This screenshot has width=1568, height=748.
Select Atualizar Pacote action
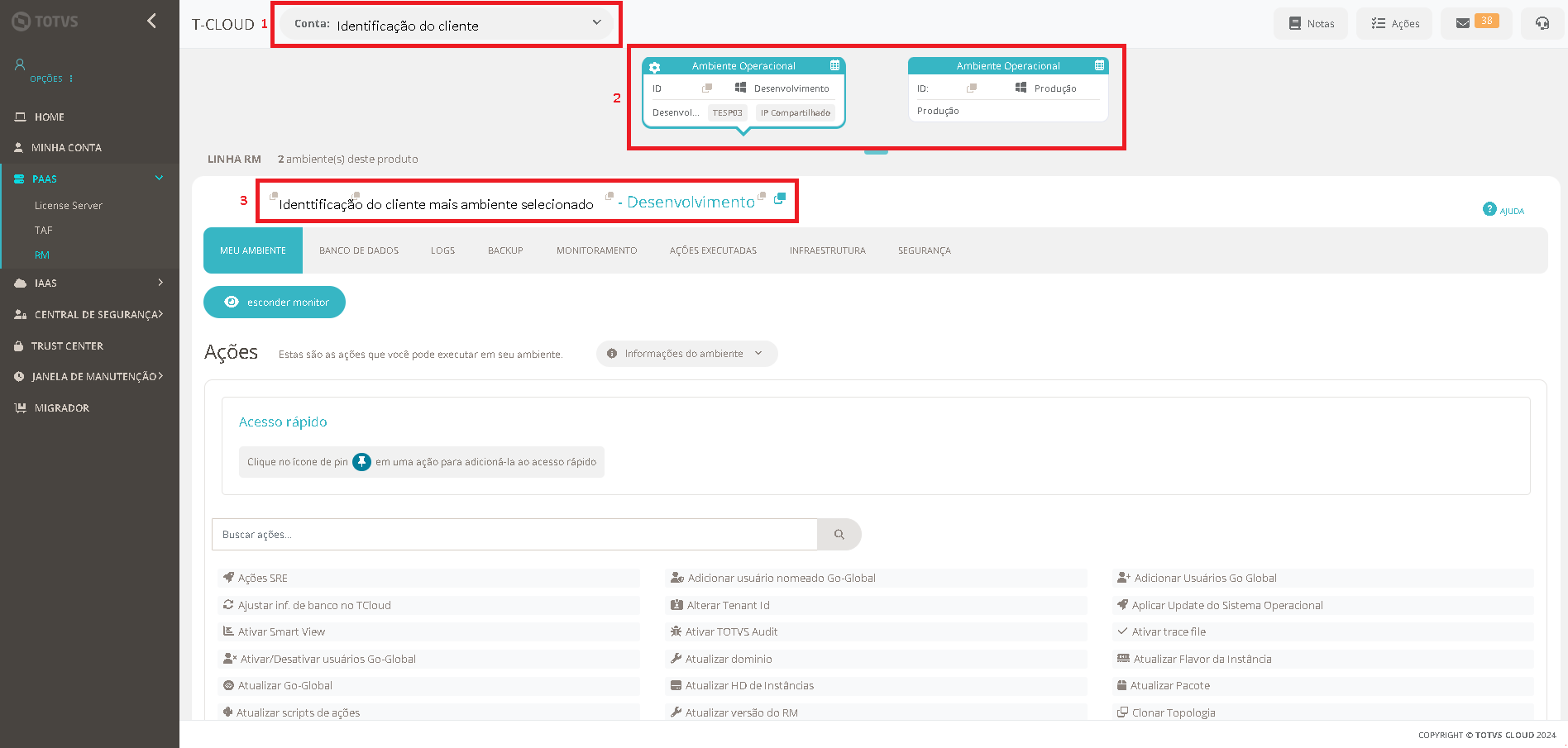point(1323,685)
